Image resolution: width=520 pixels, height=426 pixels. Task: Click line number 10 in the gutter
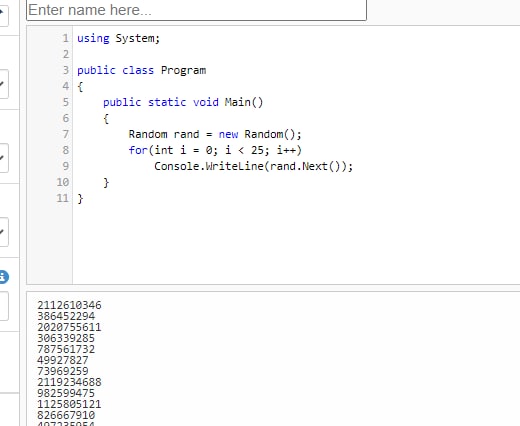coord(63,182)
